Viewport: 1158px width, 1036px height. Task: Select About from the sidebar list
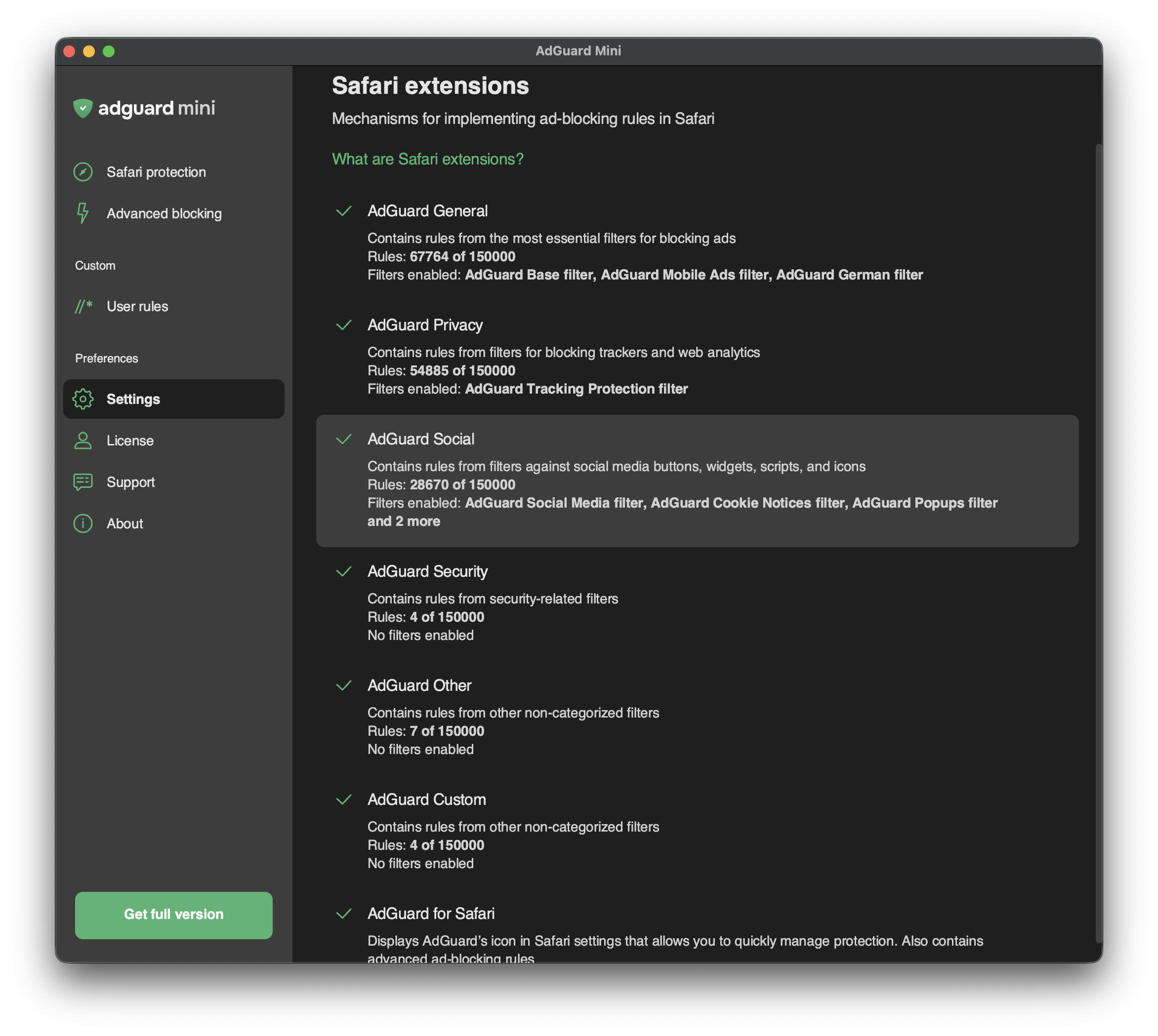(x=125, y=523)
